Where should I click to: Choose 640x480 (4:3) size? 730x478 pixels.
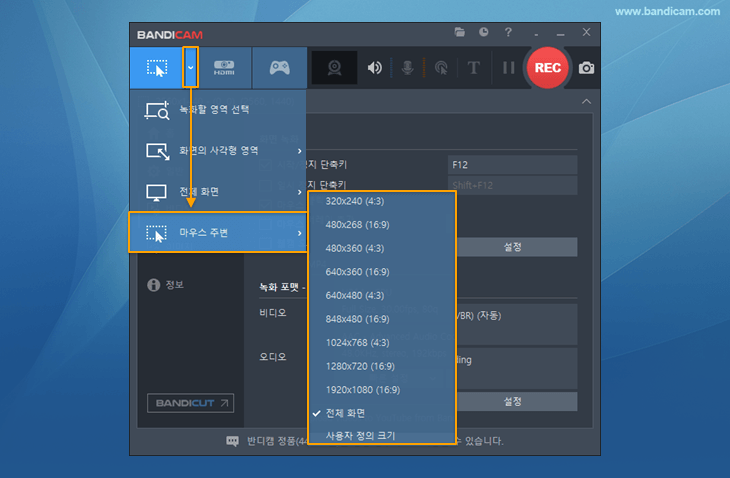[382, 296]
